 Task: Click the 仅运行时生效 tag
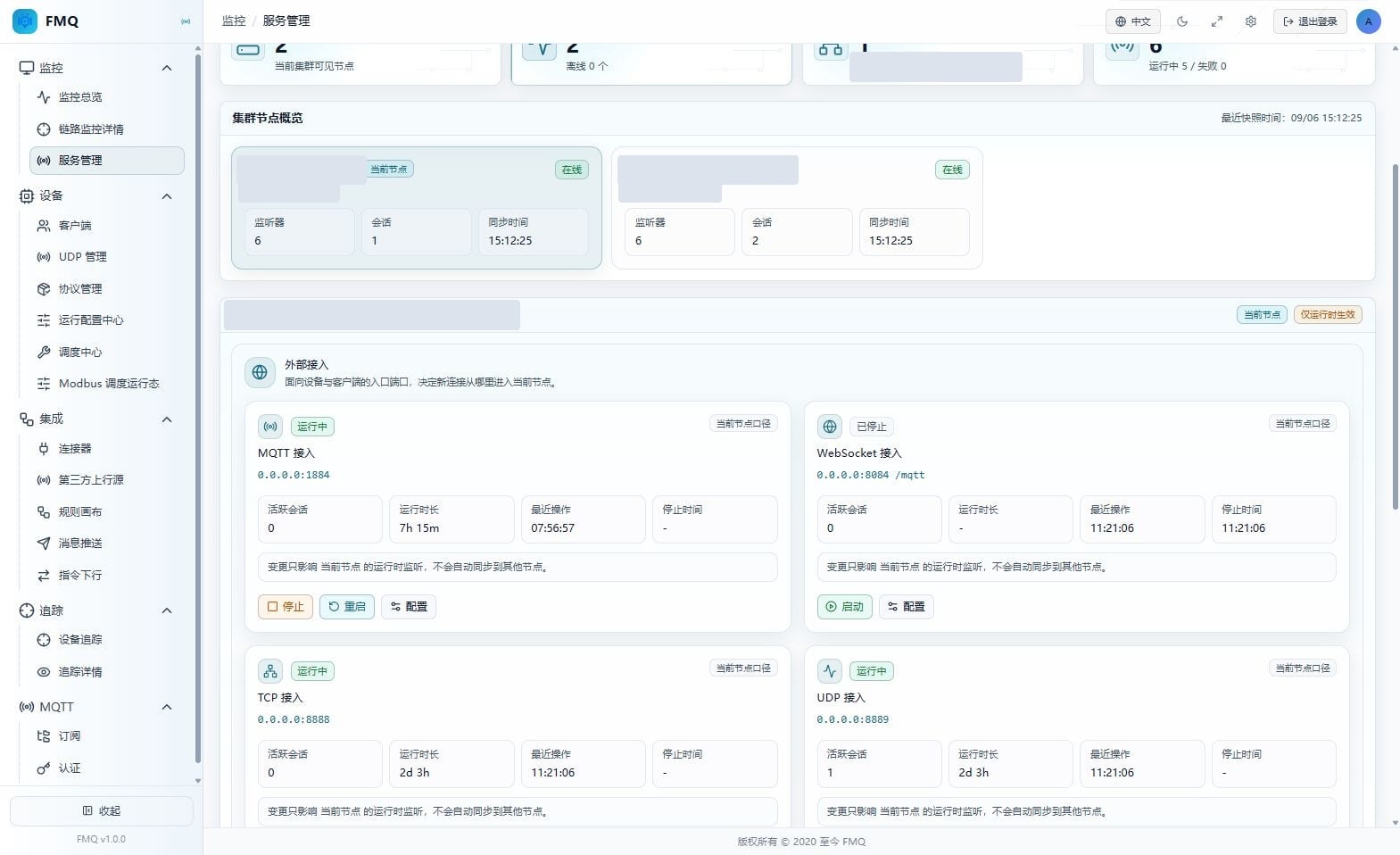[1328, 314]
